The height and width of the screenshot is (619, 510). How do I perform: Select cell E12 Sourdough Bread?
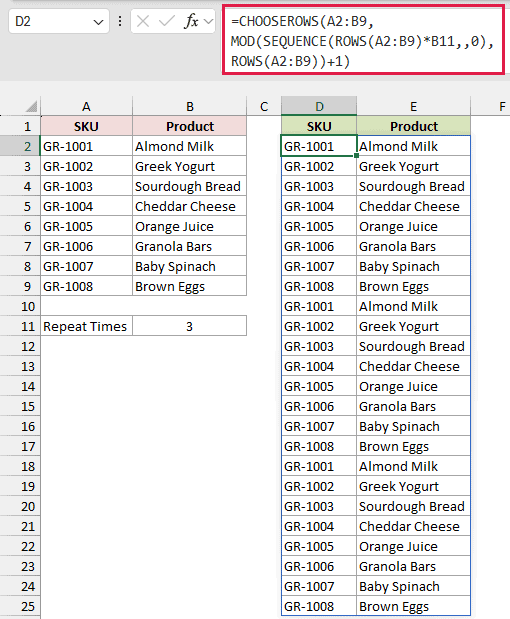pyautogui.click(x=413, y=347)
